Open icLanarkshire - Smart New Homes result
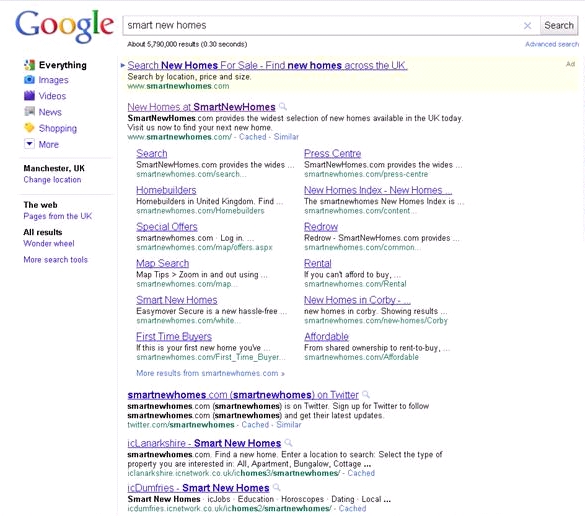Image resolution: width=585 pixels, height=516 pixels. click(x=204, y=443)
